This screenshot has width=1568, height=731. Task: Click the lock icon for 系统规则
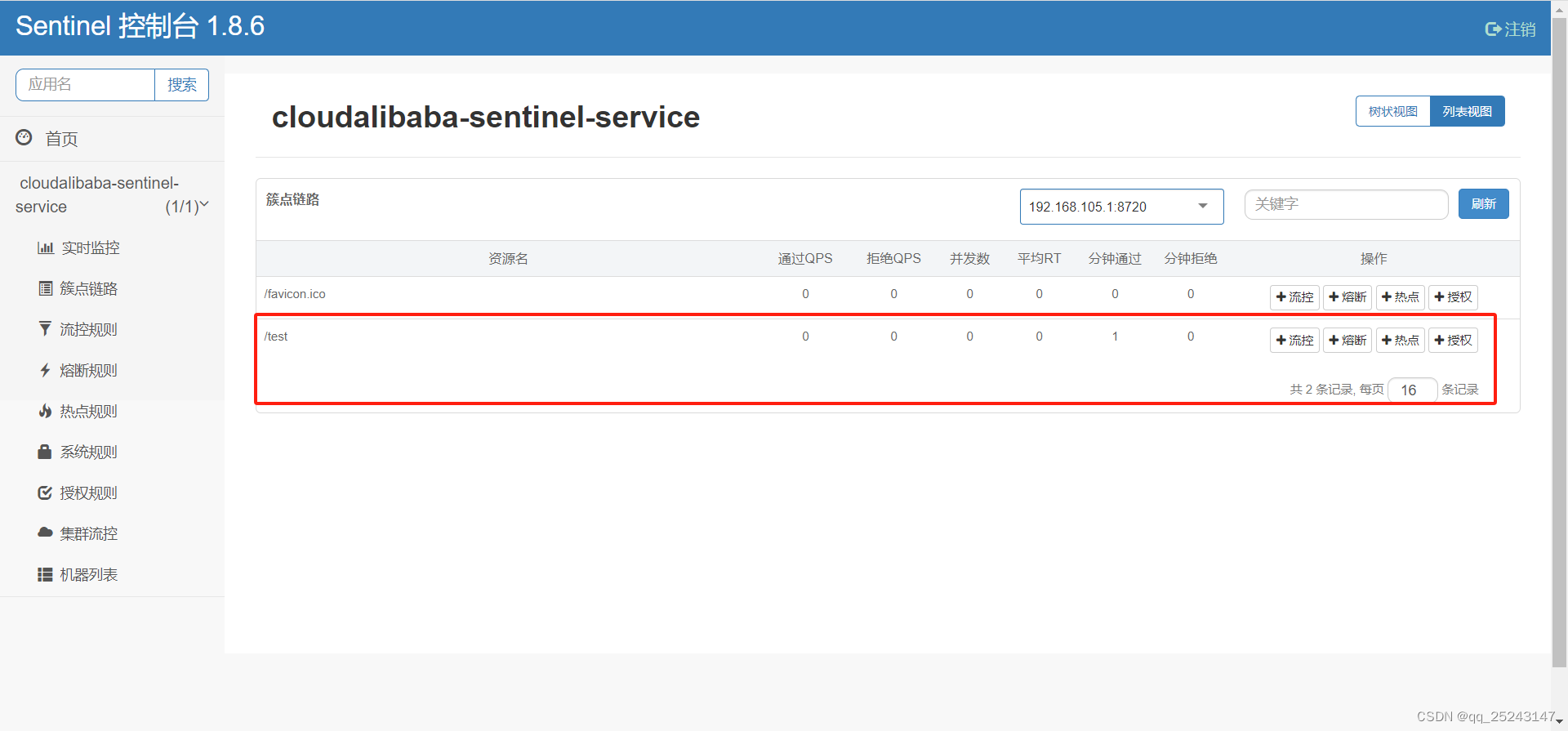pyautogui.click(x=45, y=452)
